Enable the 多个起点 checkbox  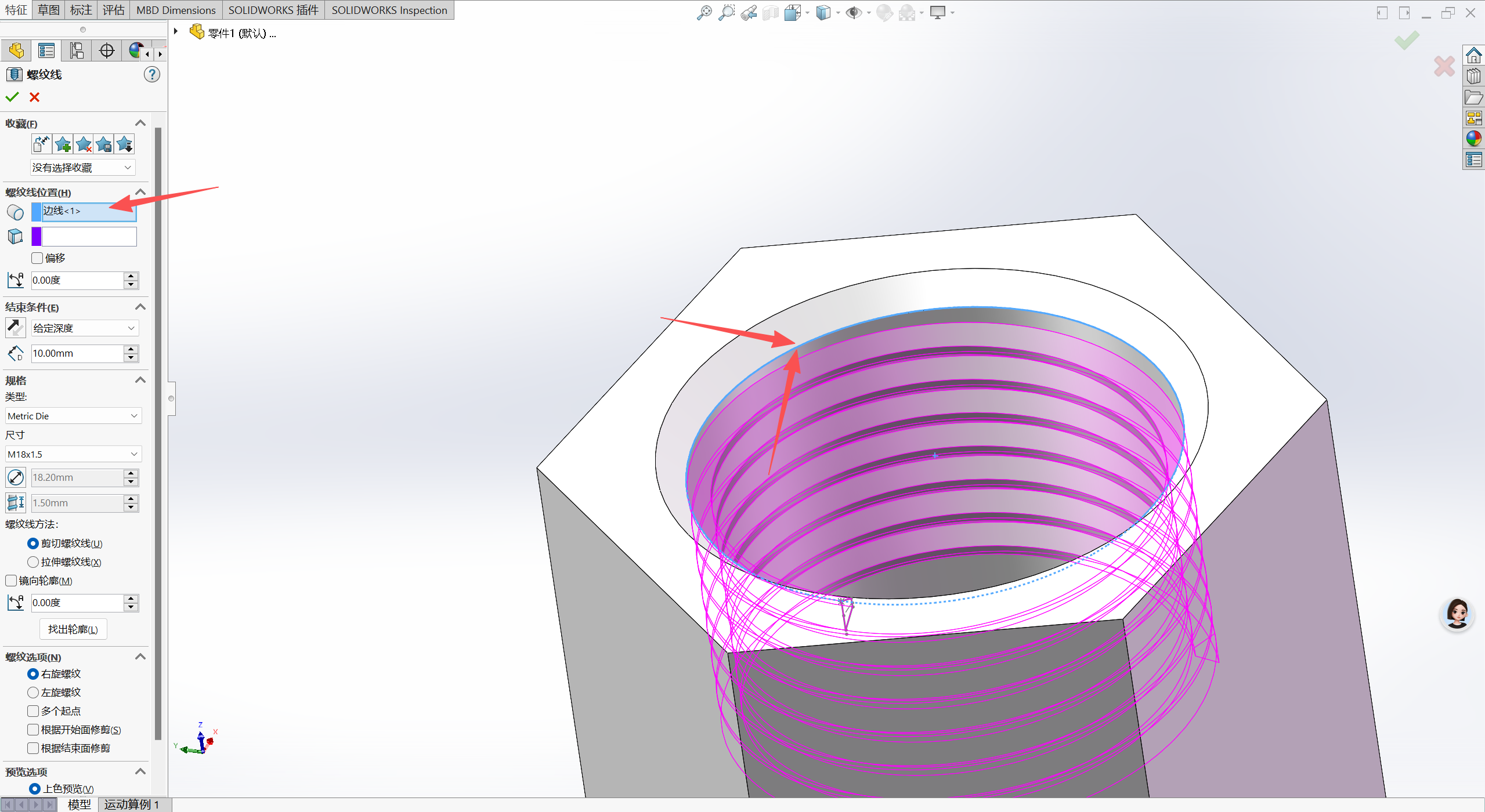(33, 711)
